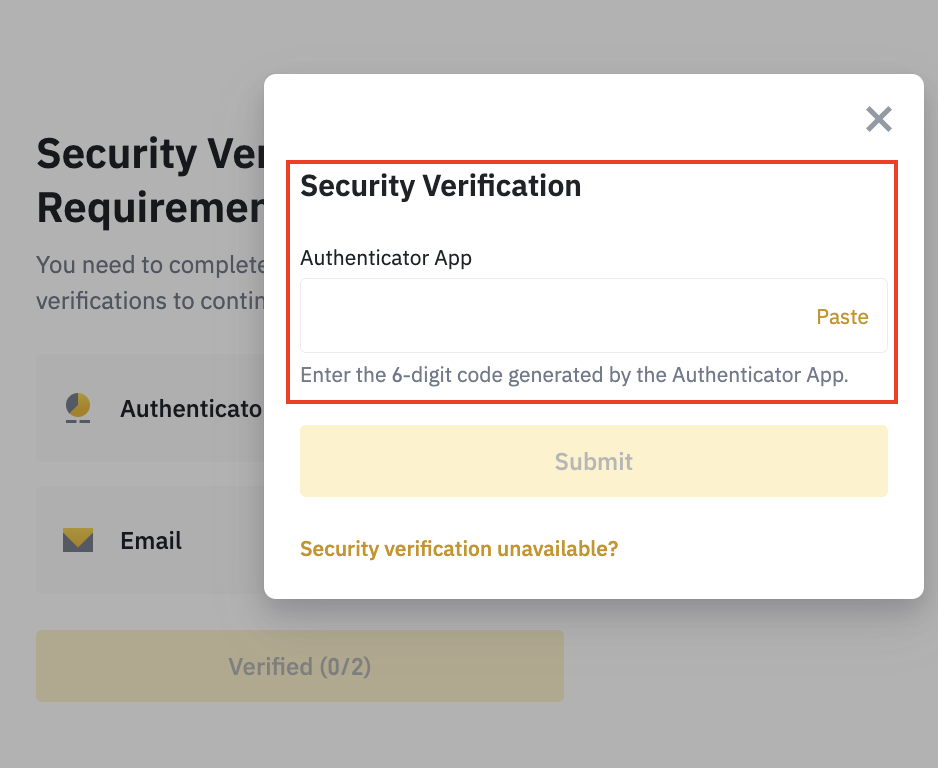Click the Verified (0/2) button
This screenshot has width=938, height=768.
300,666
